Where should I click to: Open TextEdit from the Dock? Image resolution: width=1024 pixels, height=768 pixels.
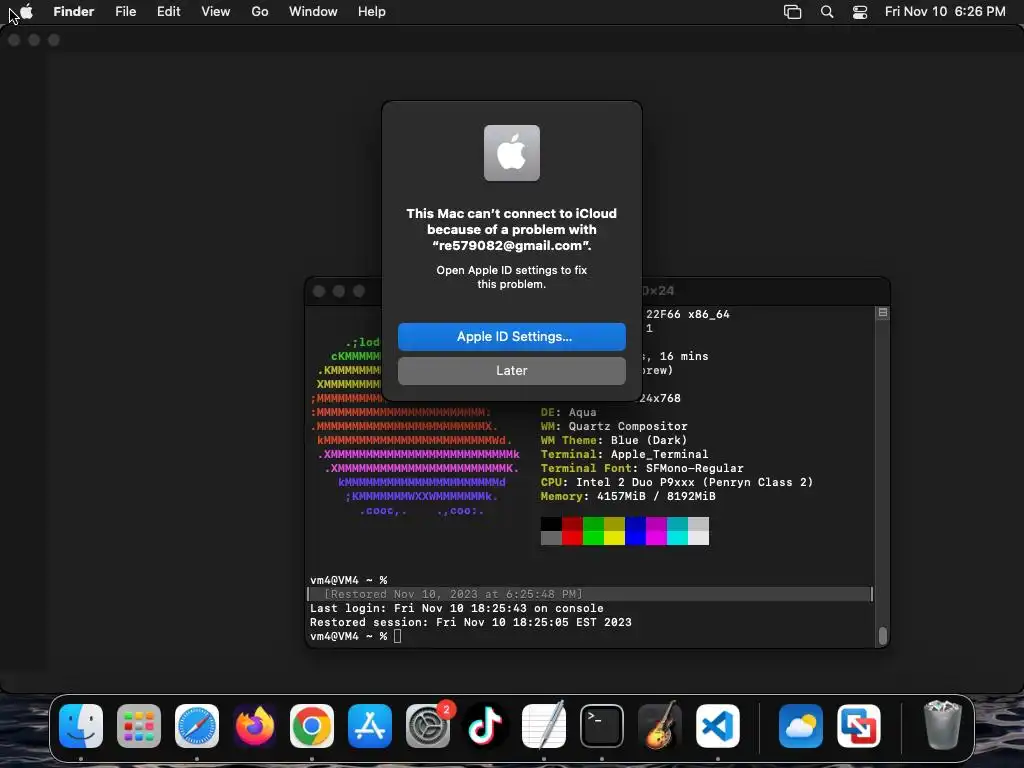(x=543, y=726)
